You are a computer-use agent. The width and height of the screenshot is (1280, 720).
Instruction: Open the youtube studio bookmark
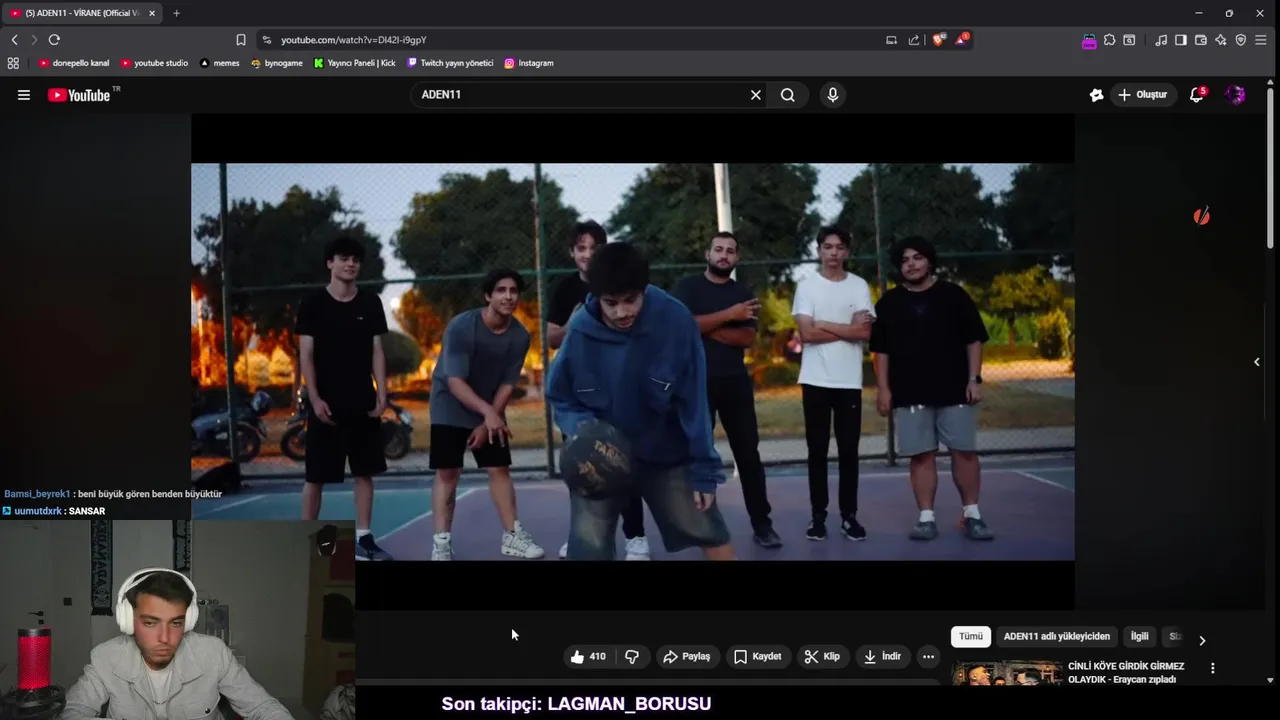[154, 63]
